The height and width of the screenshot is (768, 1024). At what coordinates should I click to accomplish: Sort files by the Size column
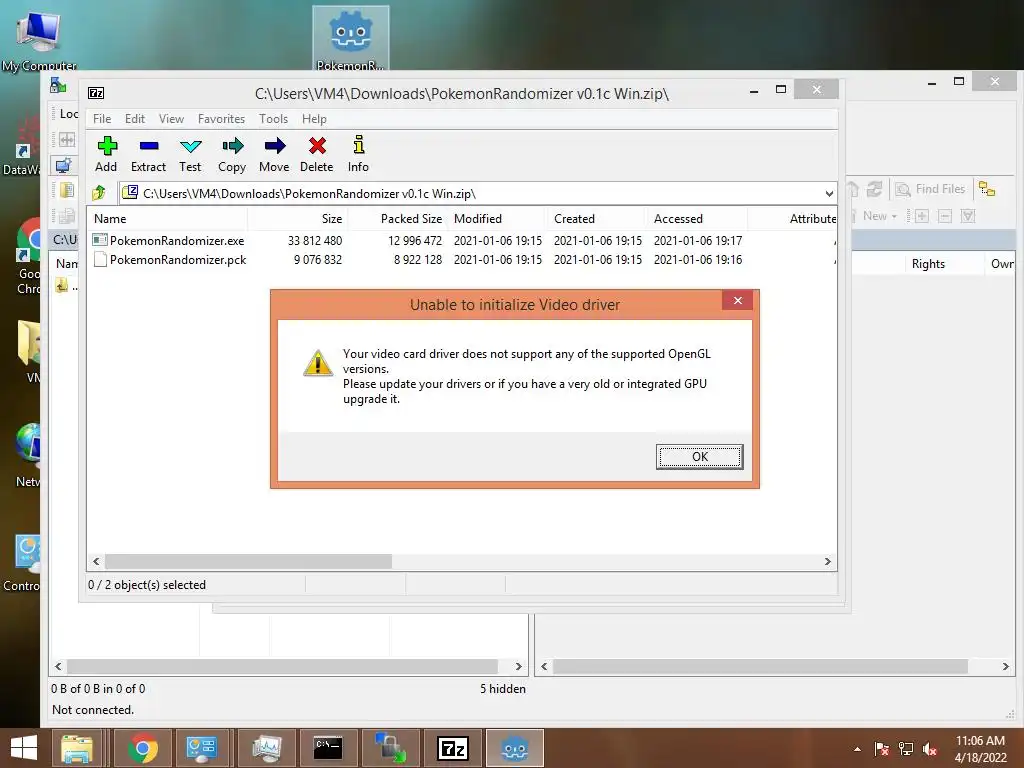click(298, 219)
